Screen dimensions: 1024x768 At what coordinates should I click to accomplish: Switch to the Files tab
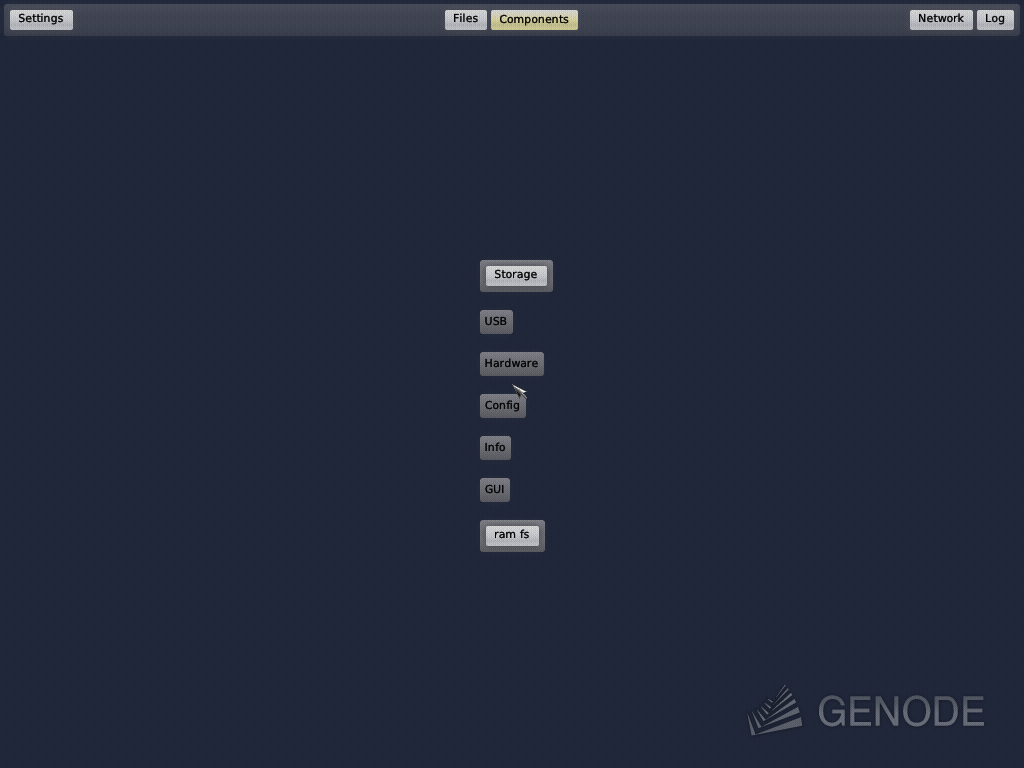464,18
